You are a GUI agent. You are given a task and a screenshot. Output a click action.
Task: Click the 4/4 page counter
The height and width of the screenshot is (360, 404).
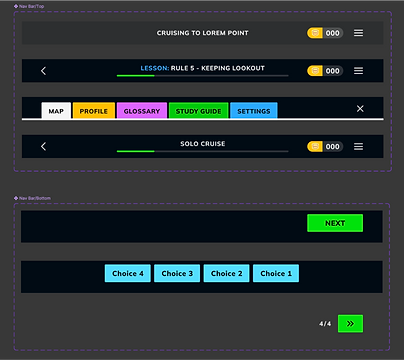325,324
